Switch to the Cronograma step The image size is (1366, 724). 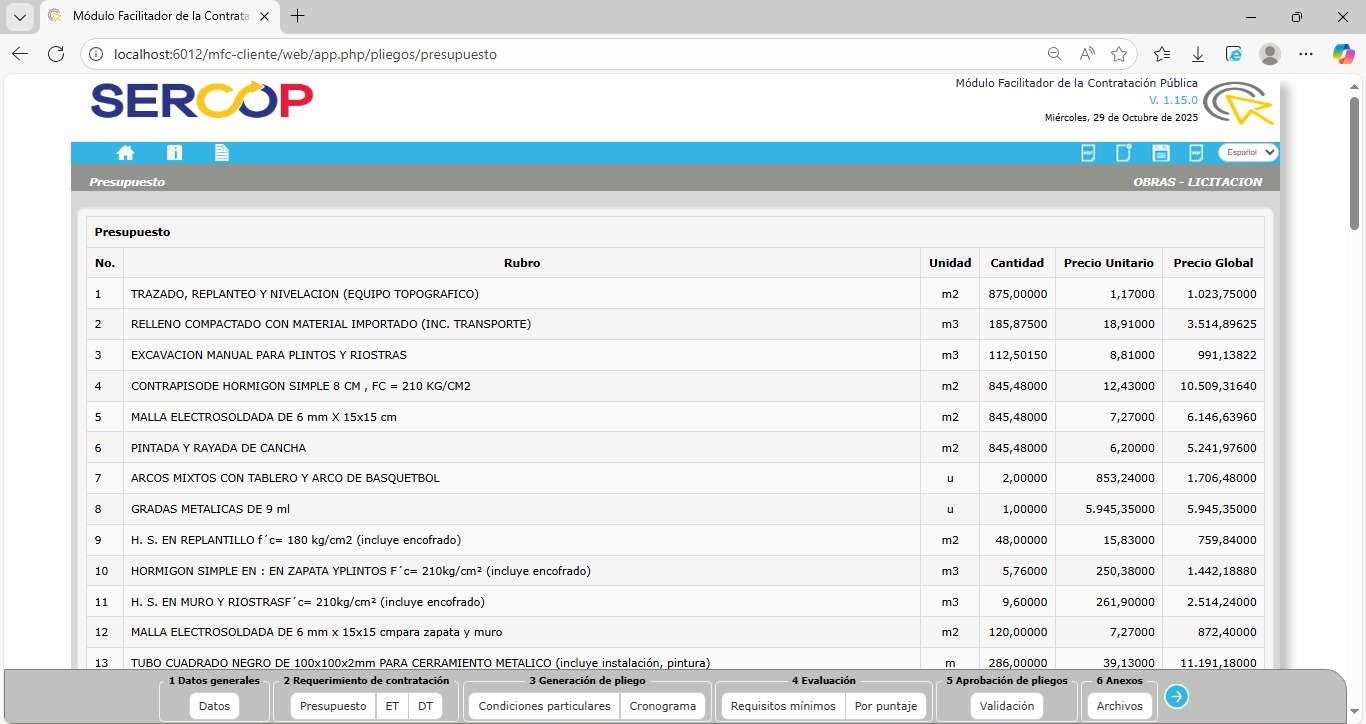(x=662, y=706)
